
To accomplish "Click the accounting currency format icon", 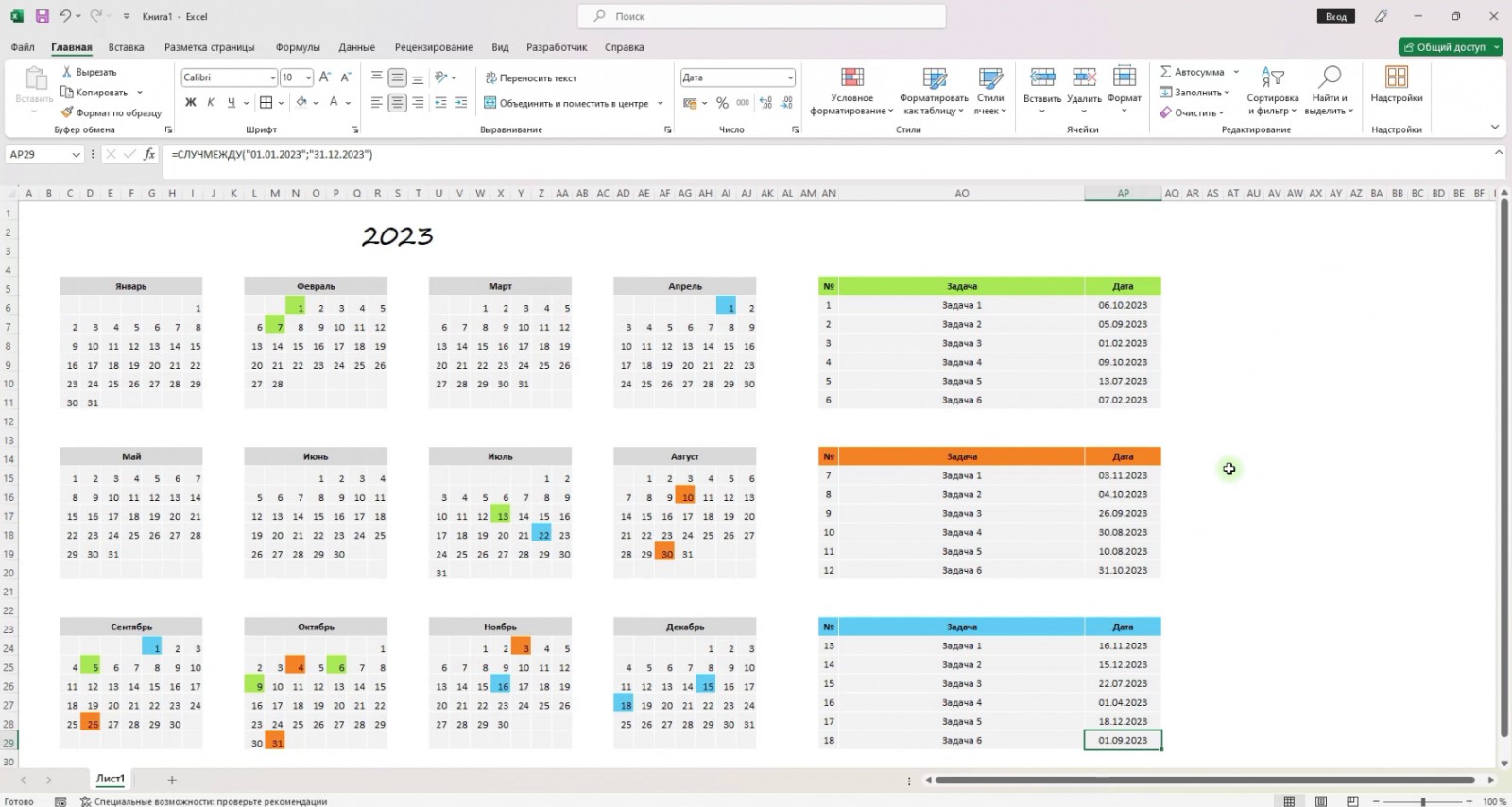I will (x=690, y=103).
